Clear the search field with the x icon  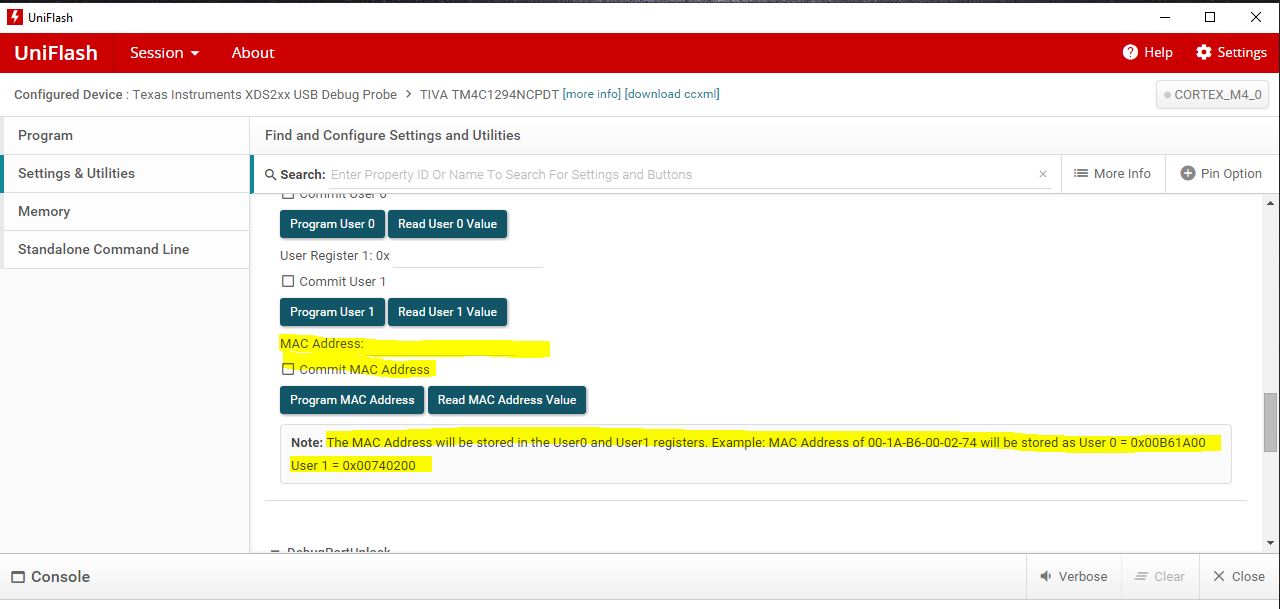point(1043,174)
